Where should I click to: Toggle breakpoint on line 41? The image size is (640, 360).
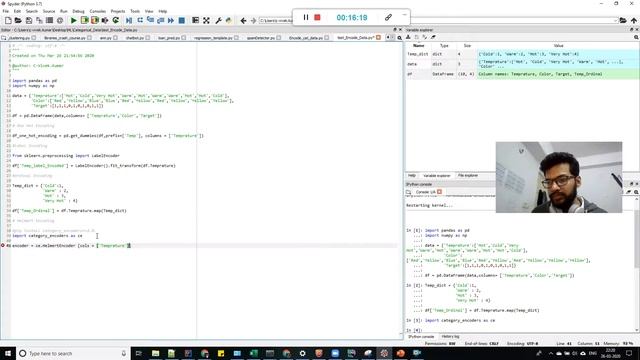(x=3, y=246)
